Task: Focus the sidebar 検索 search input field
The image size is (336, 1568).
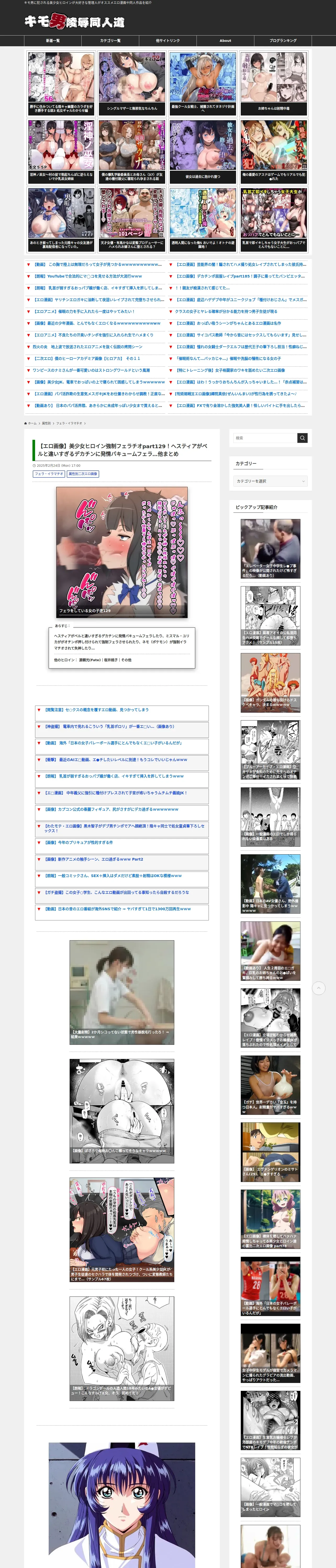Action: click(265, 438)
